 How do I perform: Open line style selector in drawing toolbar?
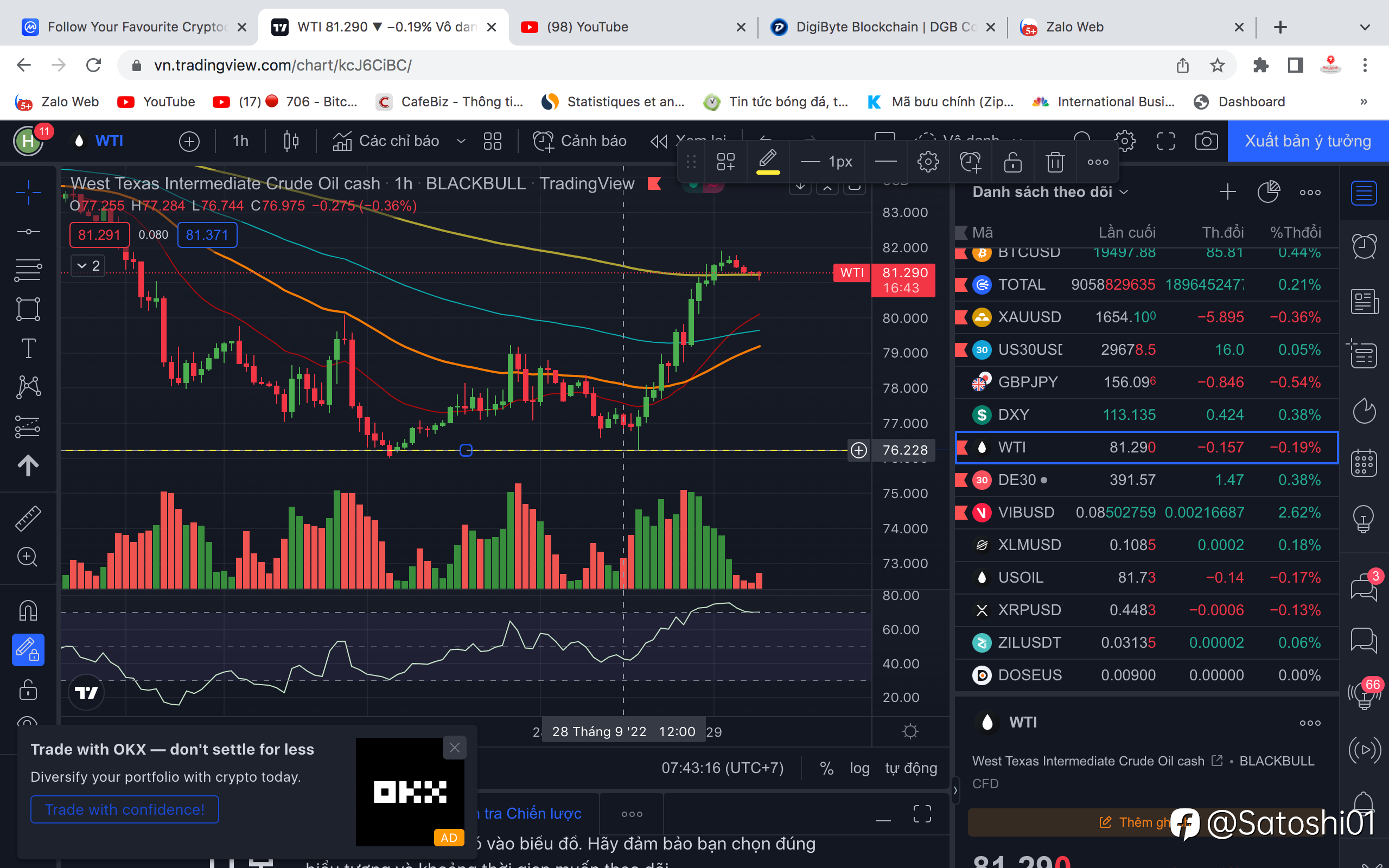click(885, 162)
